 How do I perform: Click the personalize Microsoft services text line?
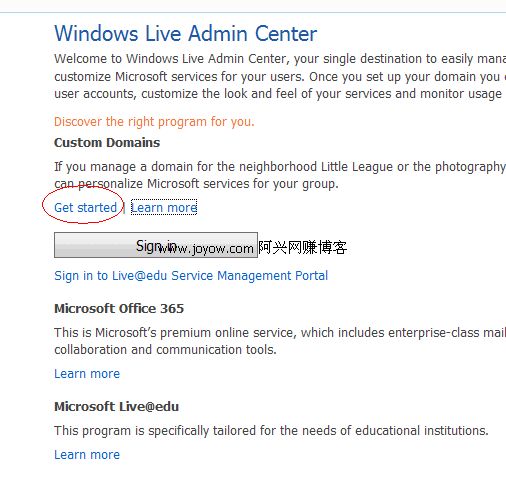[196, 184]
